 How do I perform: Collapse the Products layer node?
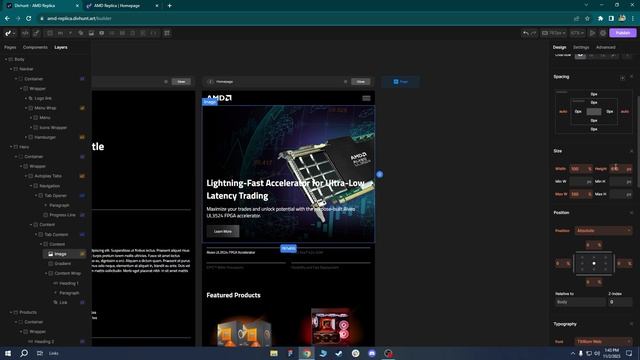click(x=11, y=312)
